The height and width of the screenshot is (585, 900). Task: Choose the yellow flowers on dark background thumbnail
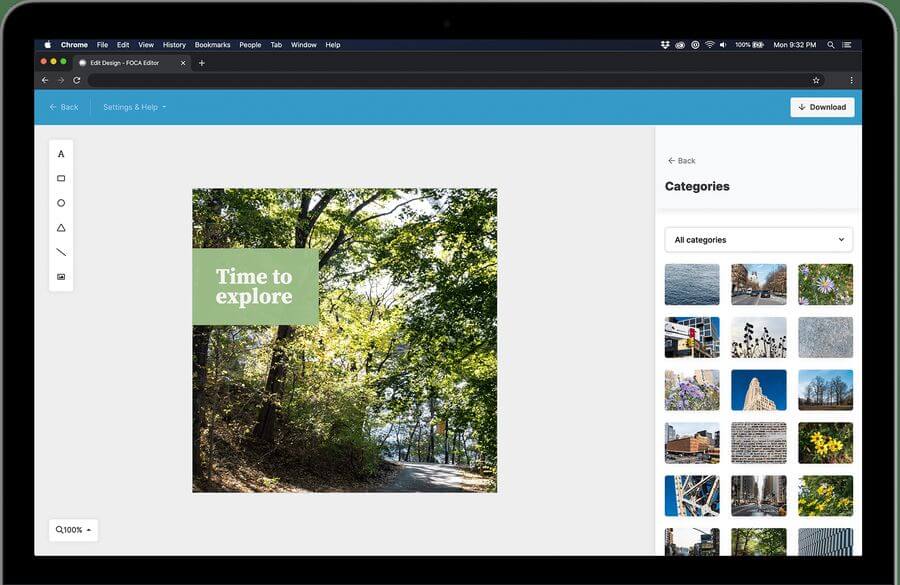[825, 443]
